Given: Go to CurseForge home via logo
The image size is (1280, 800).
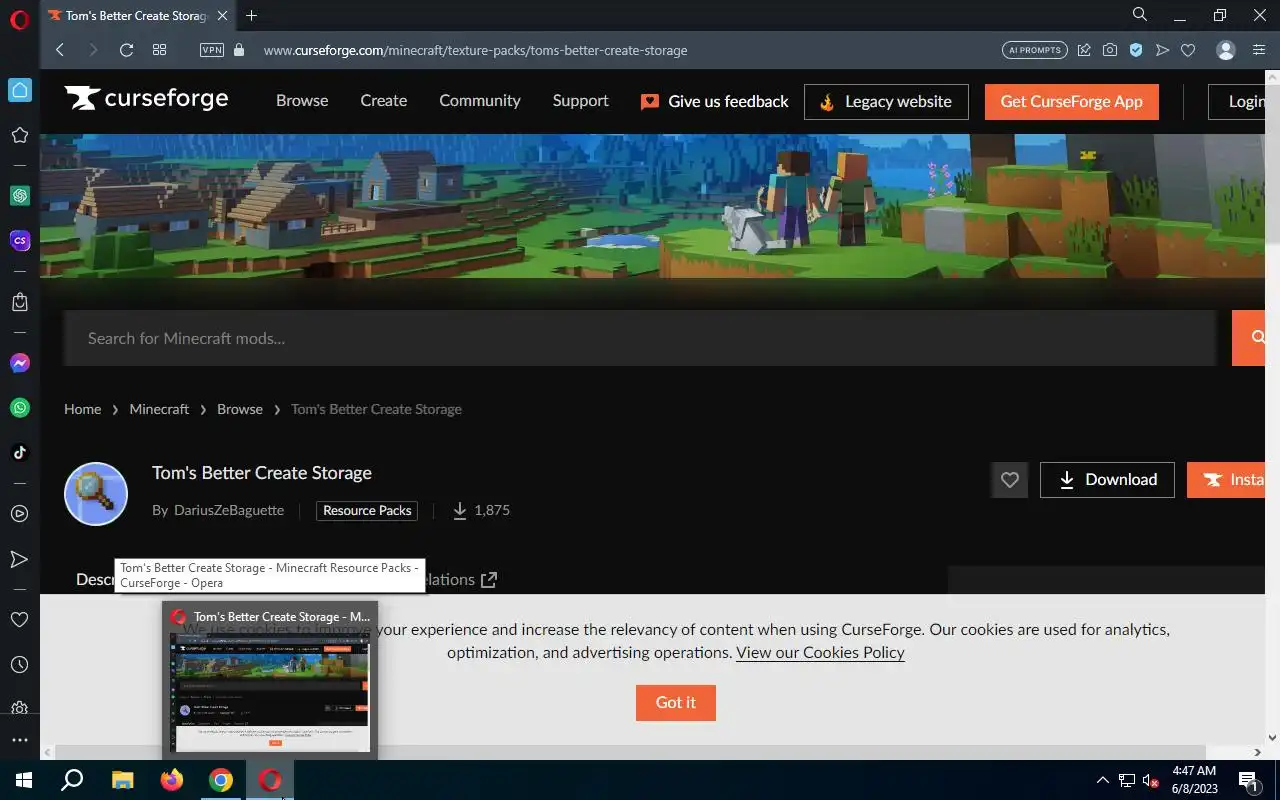Looking at the screenshot, I should click(x=147, y=99).
